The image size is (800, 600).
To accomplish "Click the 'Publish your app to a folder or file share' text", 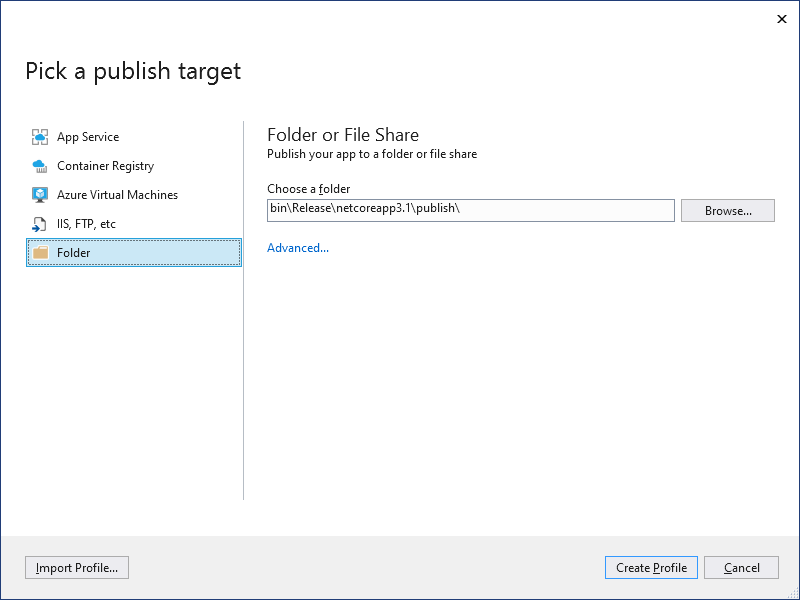I will point(372,154).
